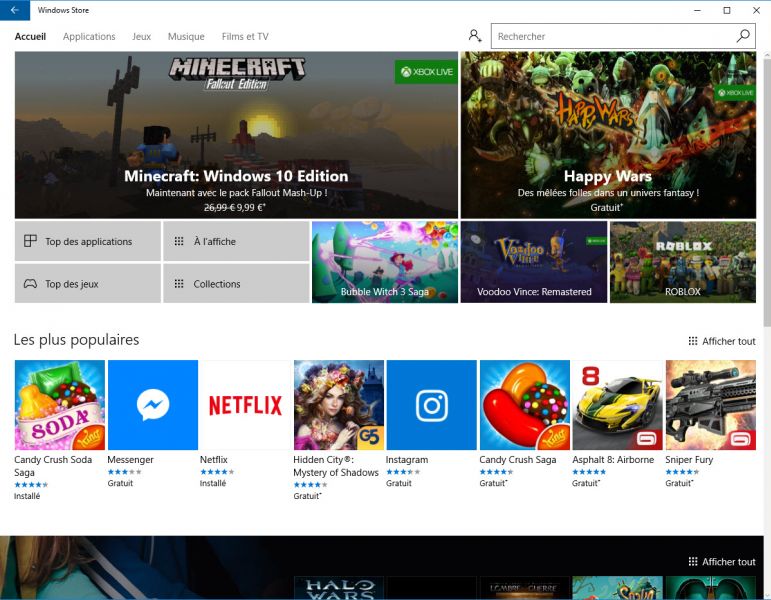This screenshot has width=771, height=600.
Task: Open the Voodoo Vince: Remastered banner
Action: pos(534,262)
